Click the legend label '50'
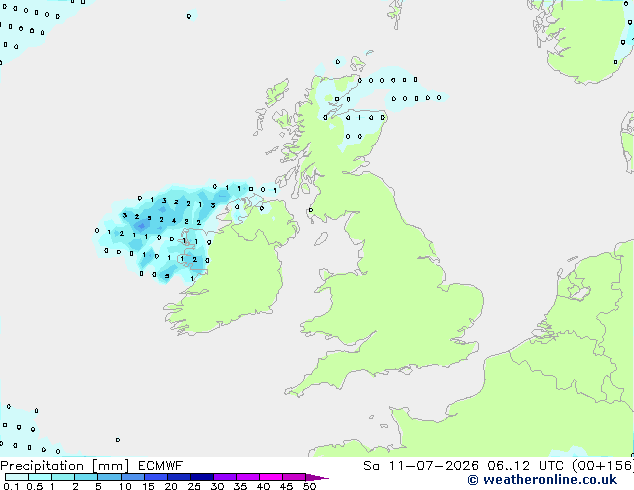Screen dimensions: 634x490 309,486
